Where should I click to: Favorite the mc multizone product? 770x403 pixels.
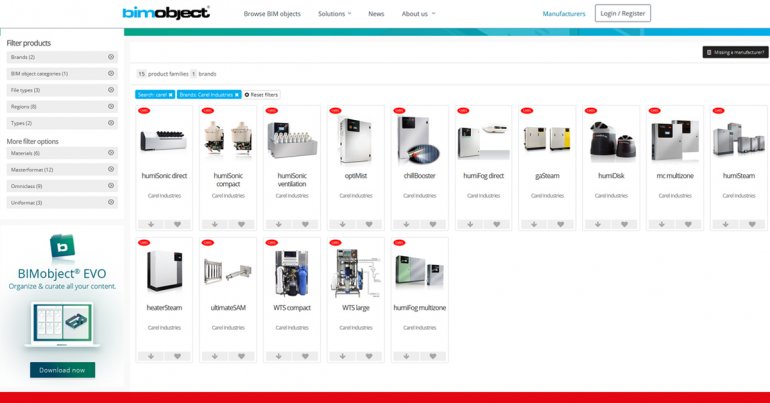pos(688,224)
